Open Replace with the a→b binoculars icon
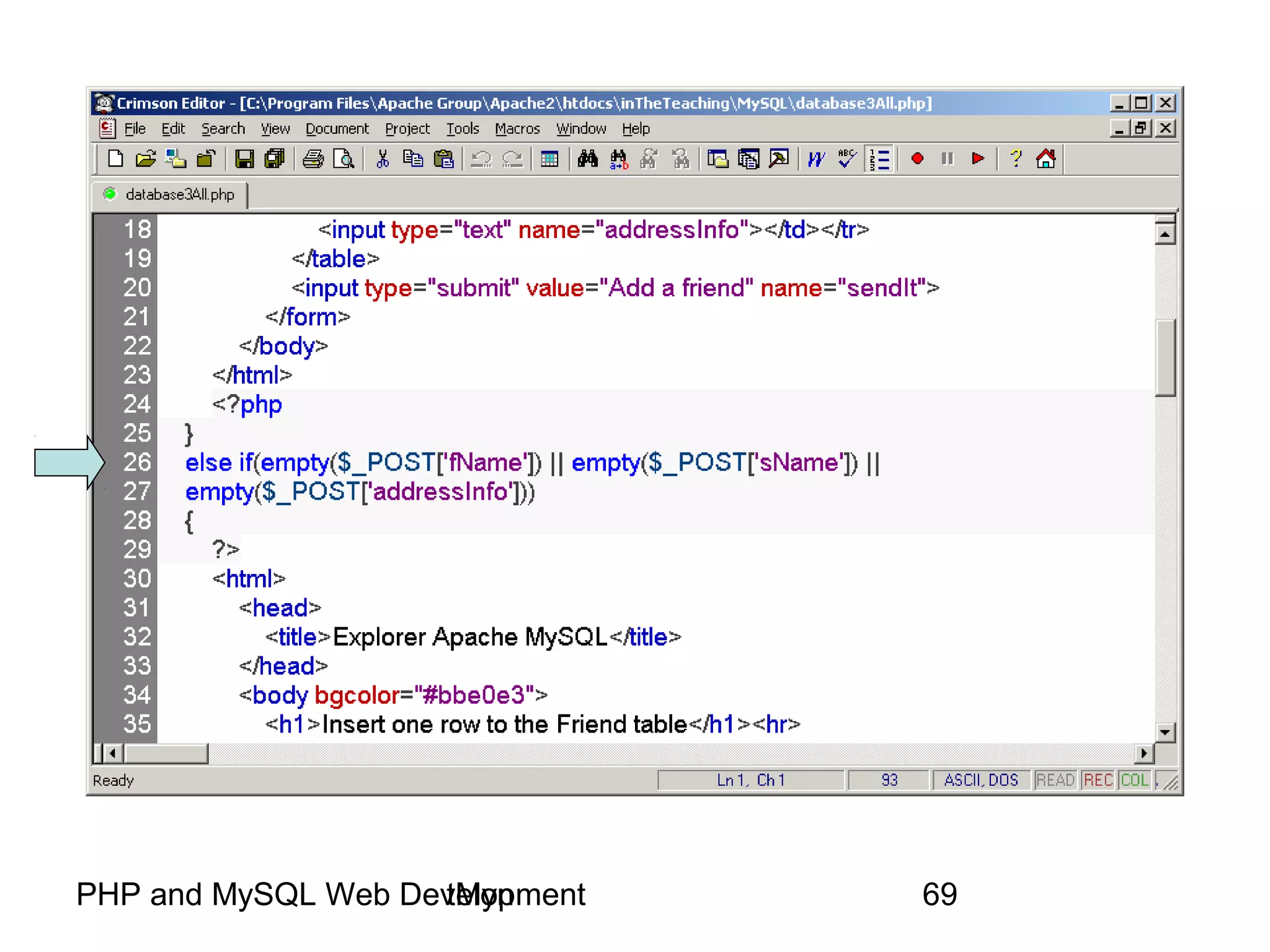The image size is (1270, 952). (619, 159)
